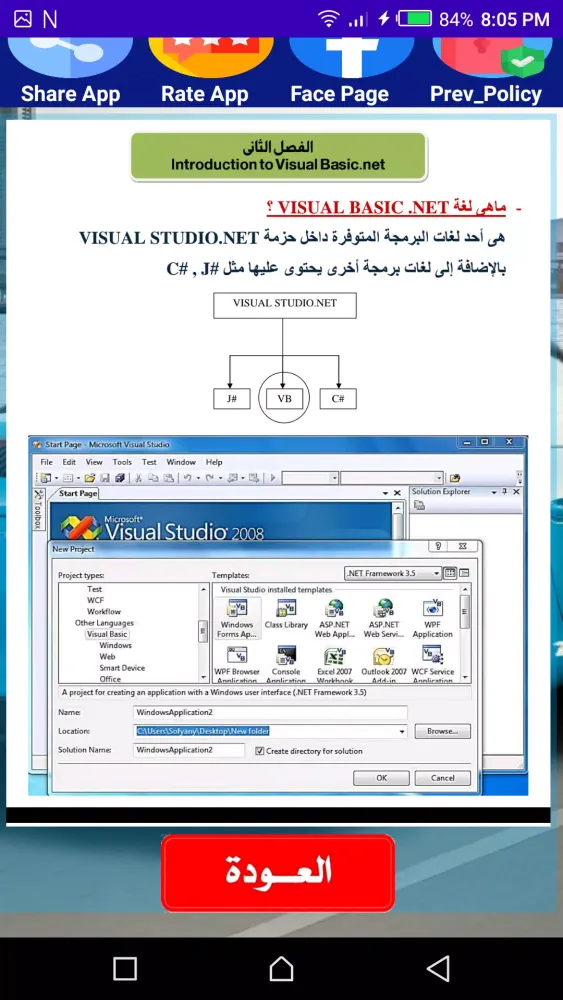Select WCF Service Application template icon

[x=432, y=665]
